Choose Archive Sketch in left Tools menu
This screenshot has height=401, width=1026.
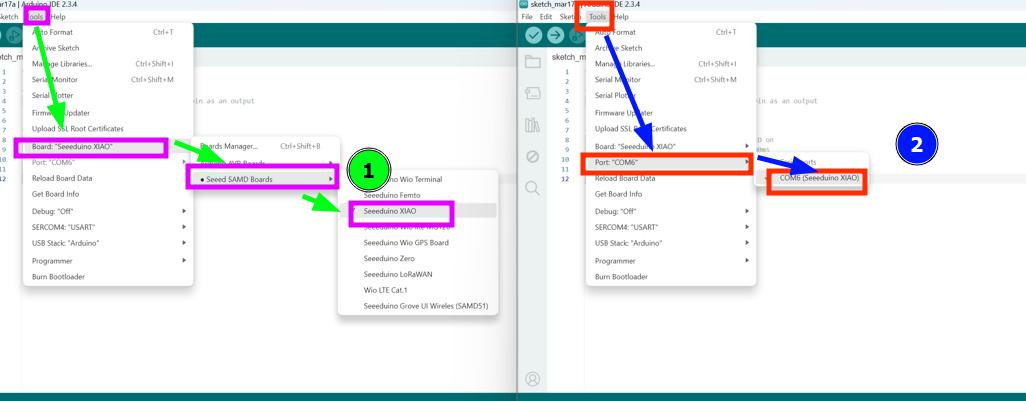(108, 48)
